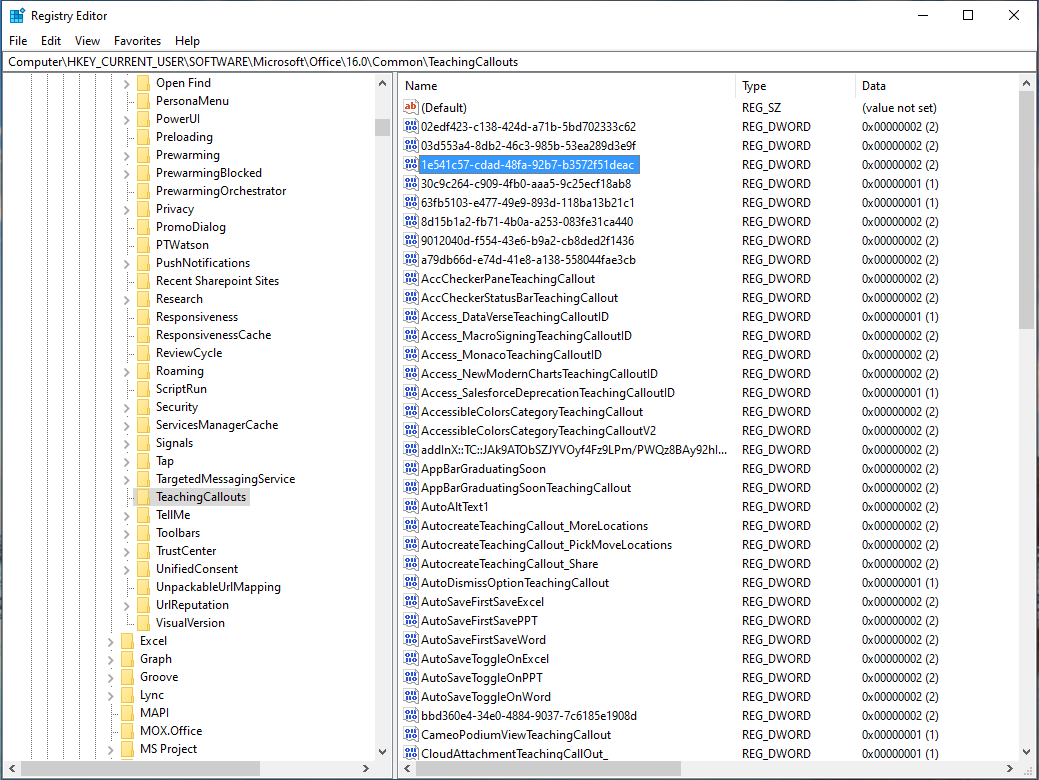Expand the Research key
The height and width of the screenshot is (780, 1039).
tap(127, 300)
